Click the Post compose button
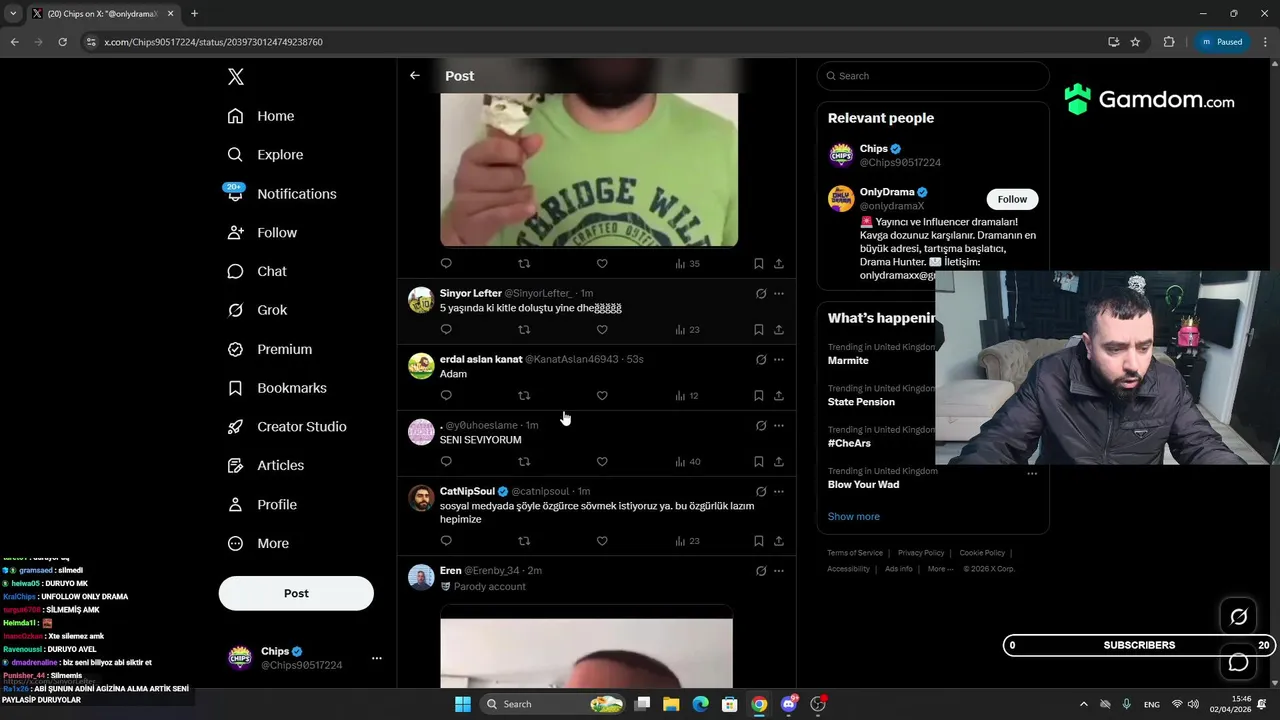Image resolution: width=1280 pixels, height=720 pixels. pos(296,593)
